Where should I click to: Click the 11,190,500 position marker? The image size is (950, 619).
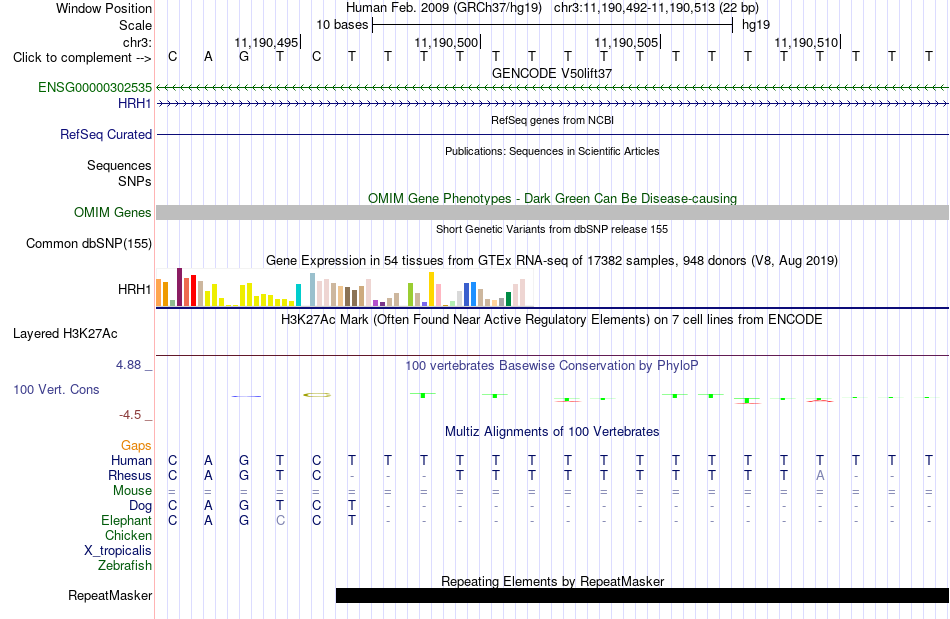coord(447,42)
